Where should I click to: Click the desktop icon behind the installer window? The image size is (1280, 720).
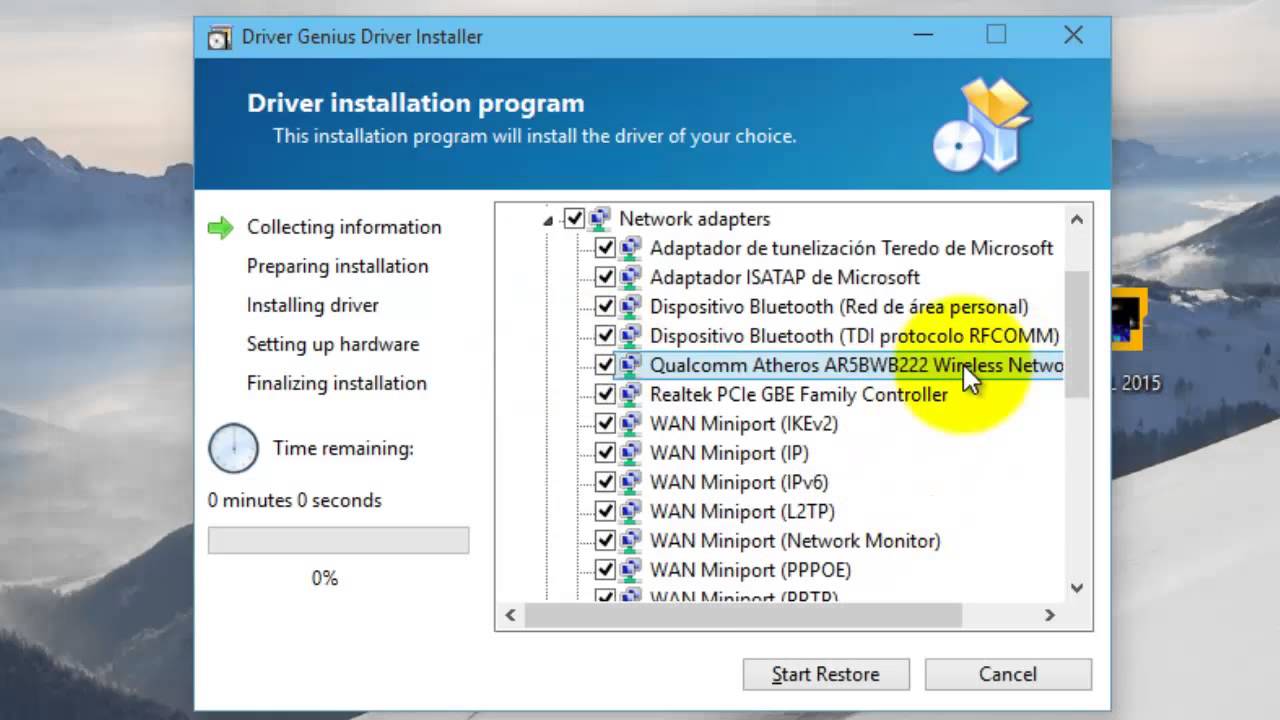(1128, 318)
